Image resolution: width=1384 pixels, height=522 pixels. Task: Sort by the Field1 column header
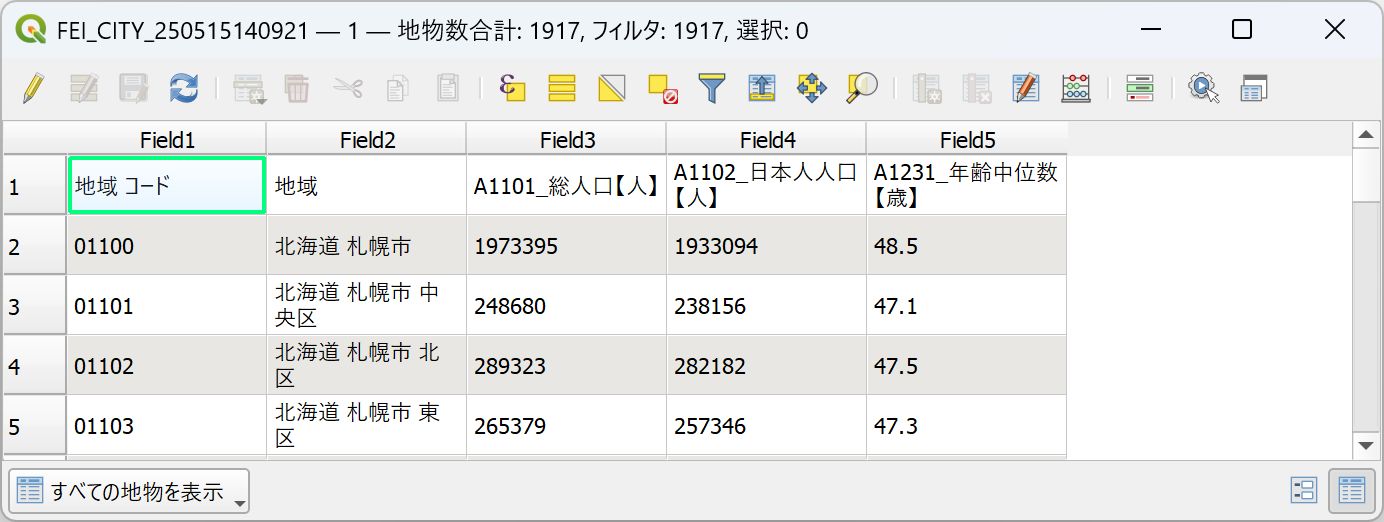(x=167, y=139)
